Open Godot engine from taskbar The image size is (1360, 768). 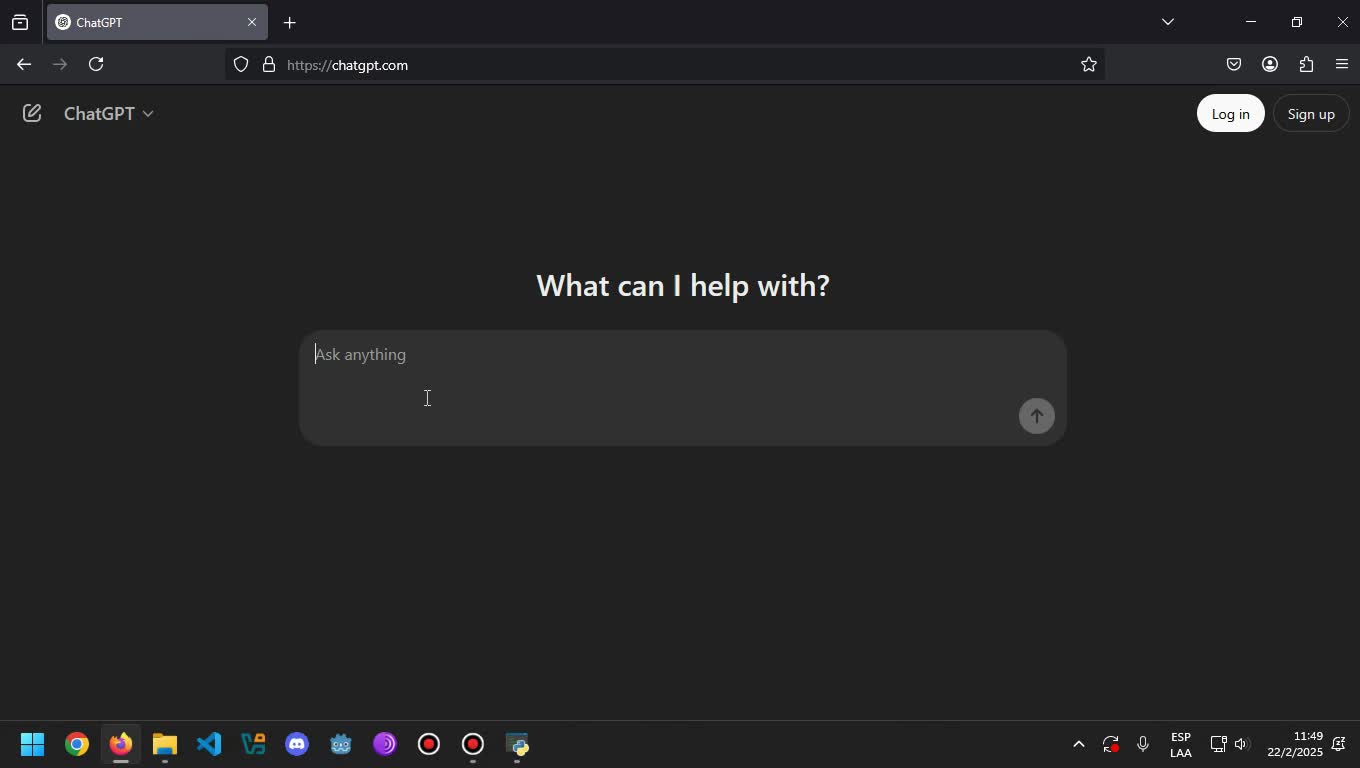[341, 744]
